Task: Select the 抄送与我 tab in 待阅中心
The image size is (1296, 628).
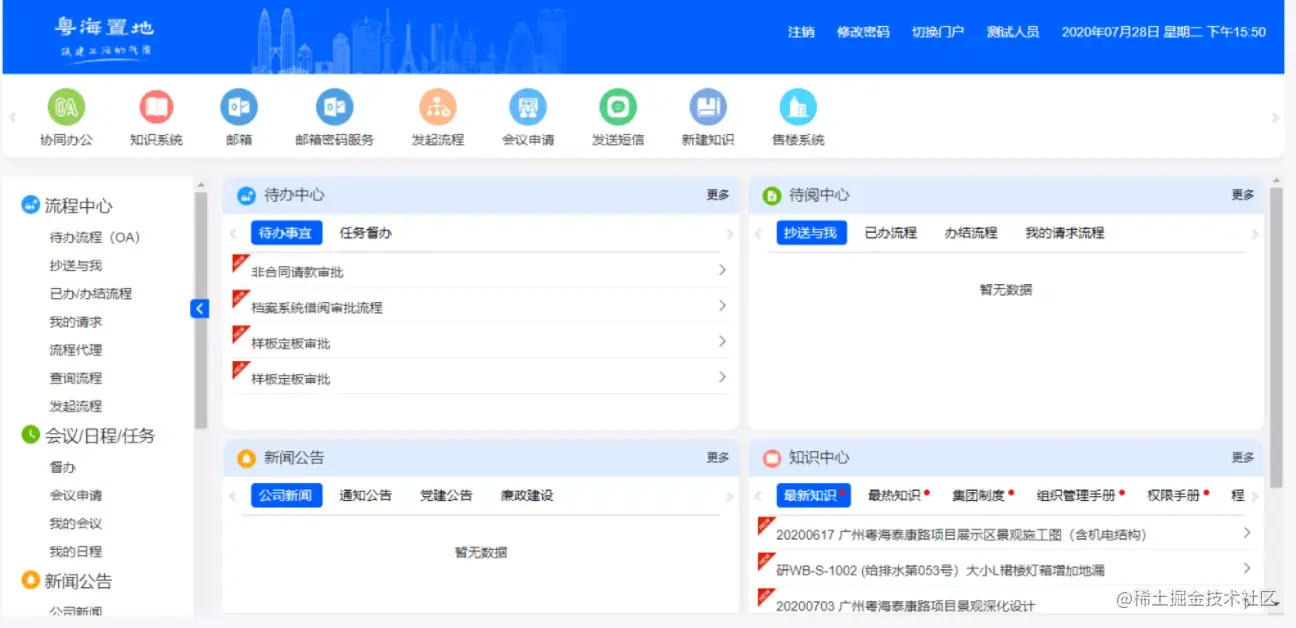Action: click(811, 233)
